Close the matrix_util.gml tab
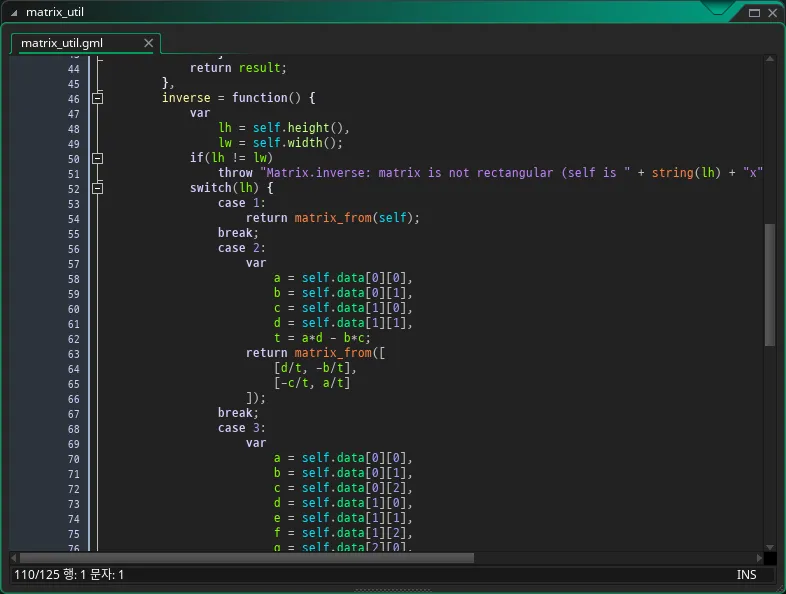 pos(149,43)
